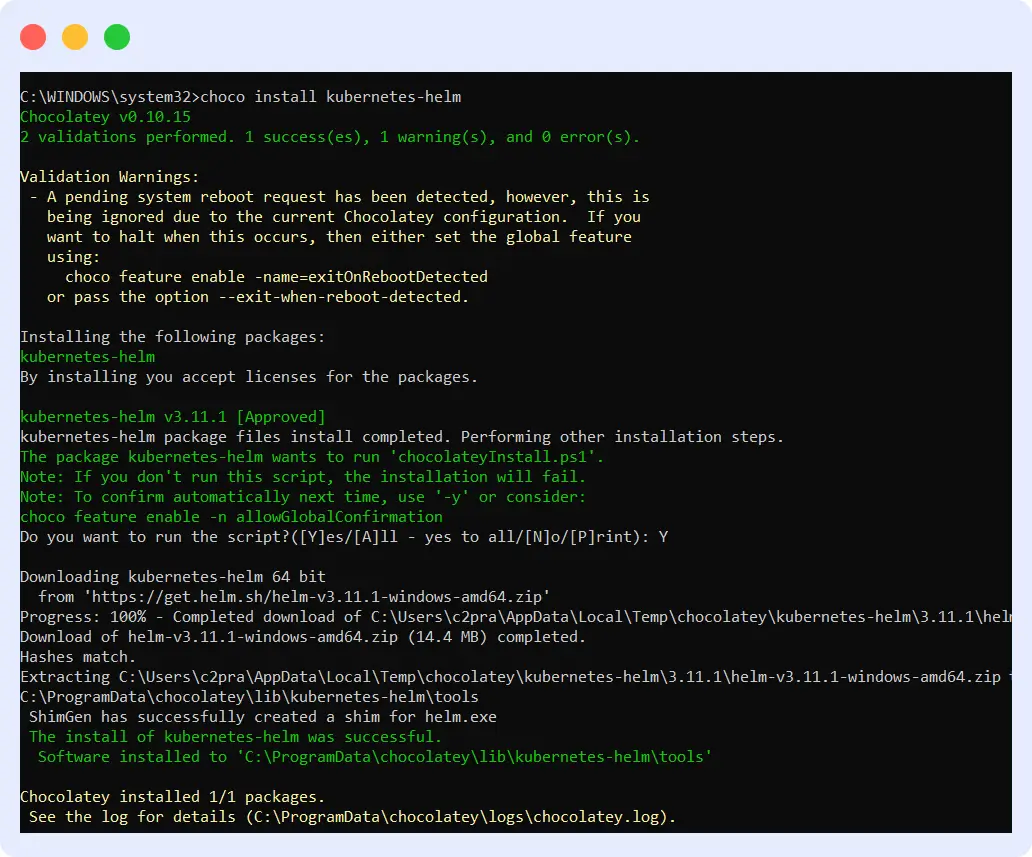The width and height of the screenshot is (1032, 857).
Task: Click the Validation Warnings heading
Action: pyautogui.click(x=110, y=176)
